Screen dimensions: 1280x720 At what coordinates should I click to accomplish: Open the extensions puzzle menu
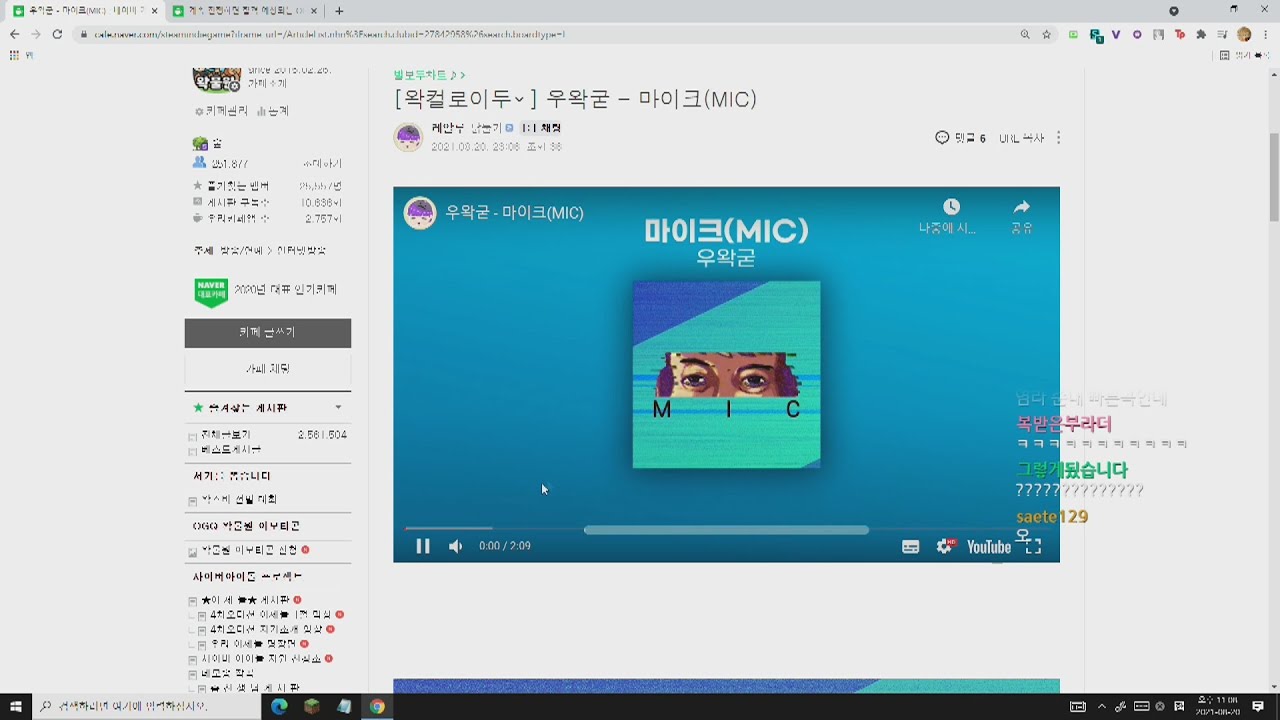tap(1201, 35)
